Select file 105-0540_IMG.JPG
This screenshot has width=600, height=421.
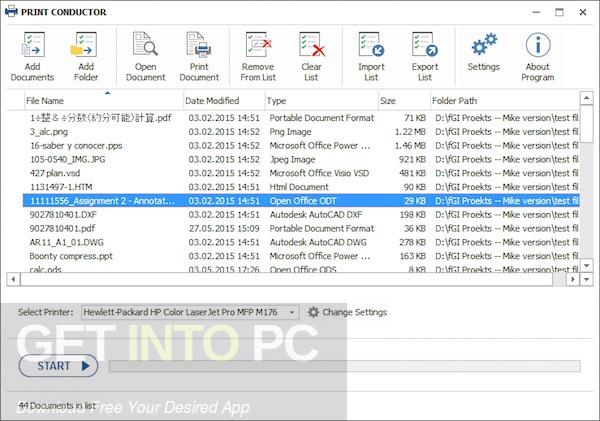pos(67,160)
